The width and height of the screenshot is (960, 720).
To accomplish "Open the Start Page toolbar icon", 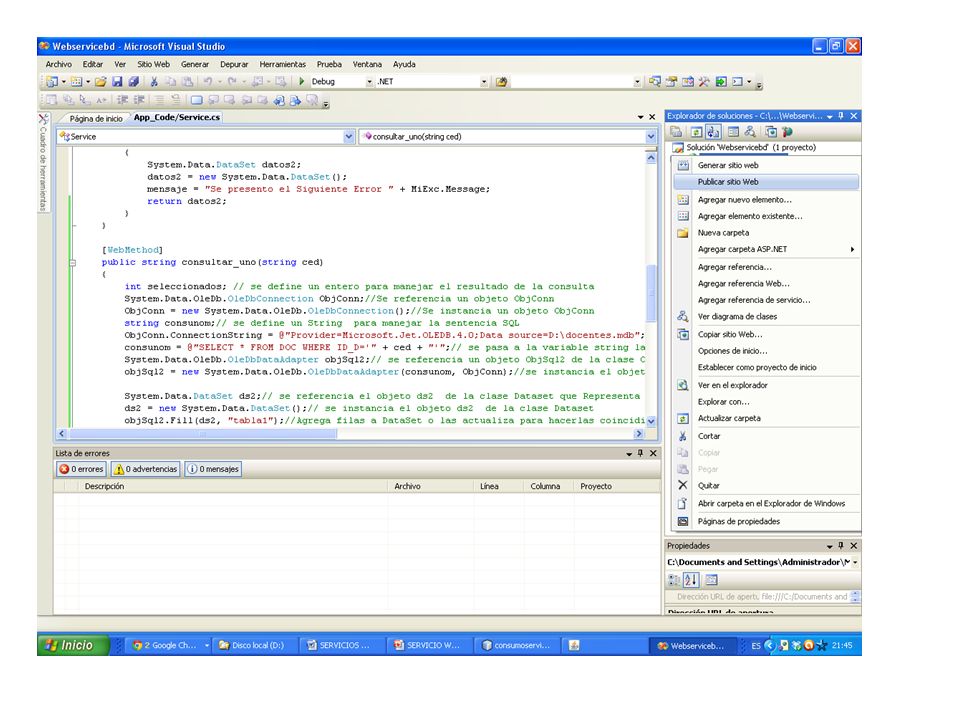I will (721, 81).
